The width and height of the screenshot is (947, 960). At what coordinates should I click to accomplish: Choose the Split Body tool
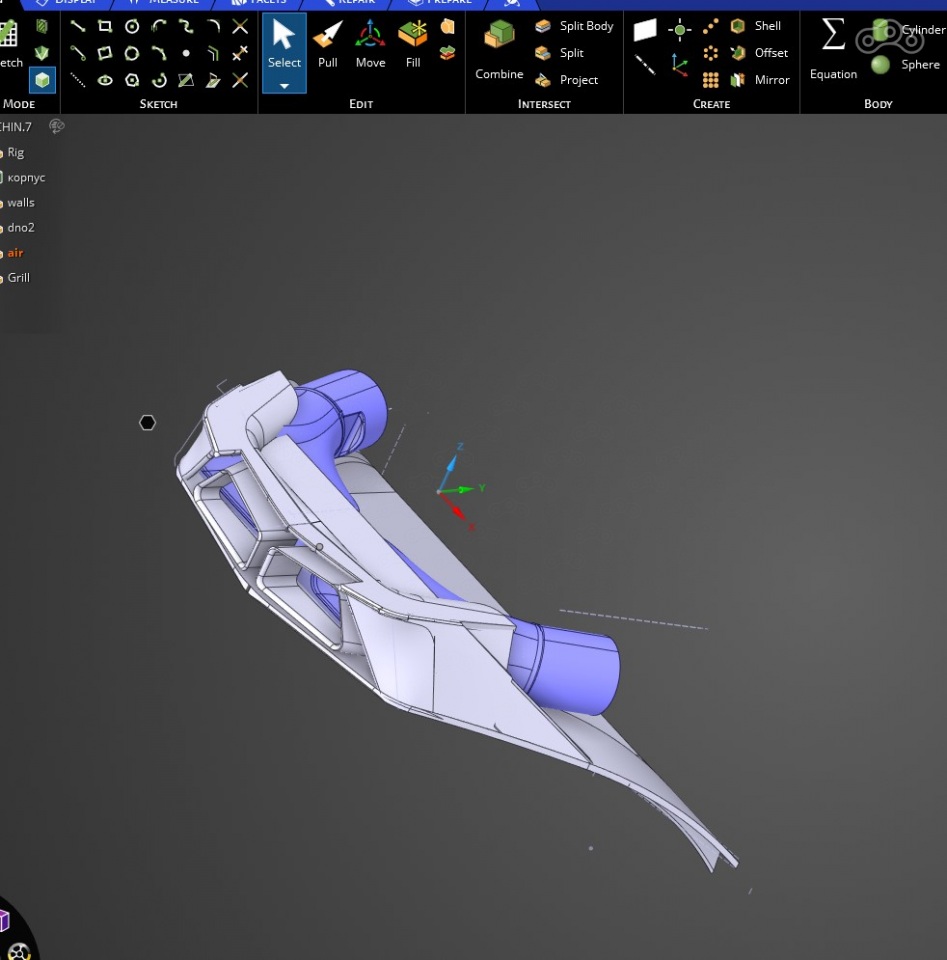point(575,26)
